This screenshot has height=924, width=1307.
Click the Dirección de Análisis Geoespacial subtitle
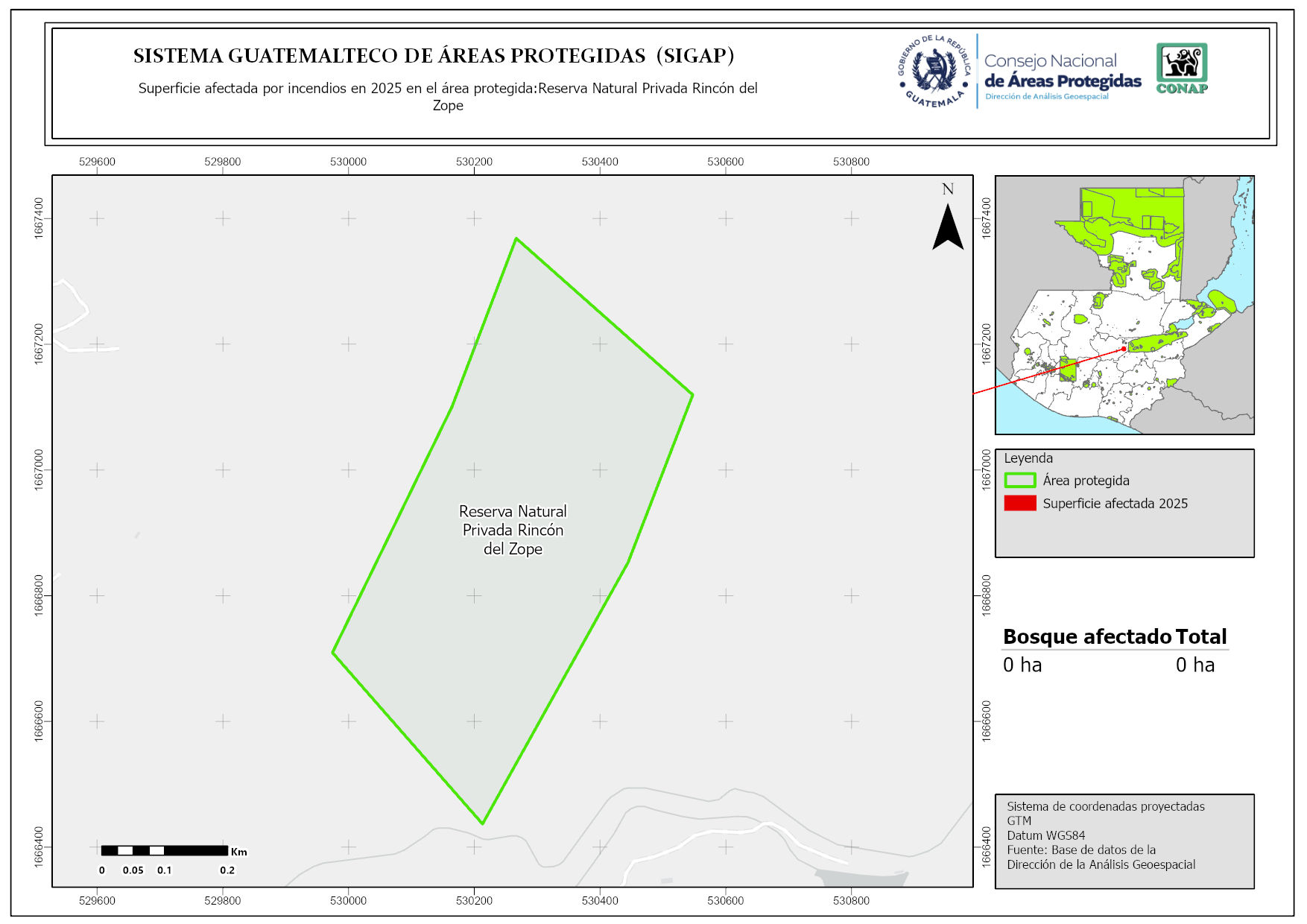pos(1046,97)
